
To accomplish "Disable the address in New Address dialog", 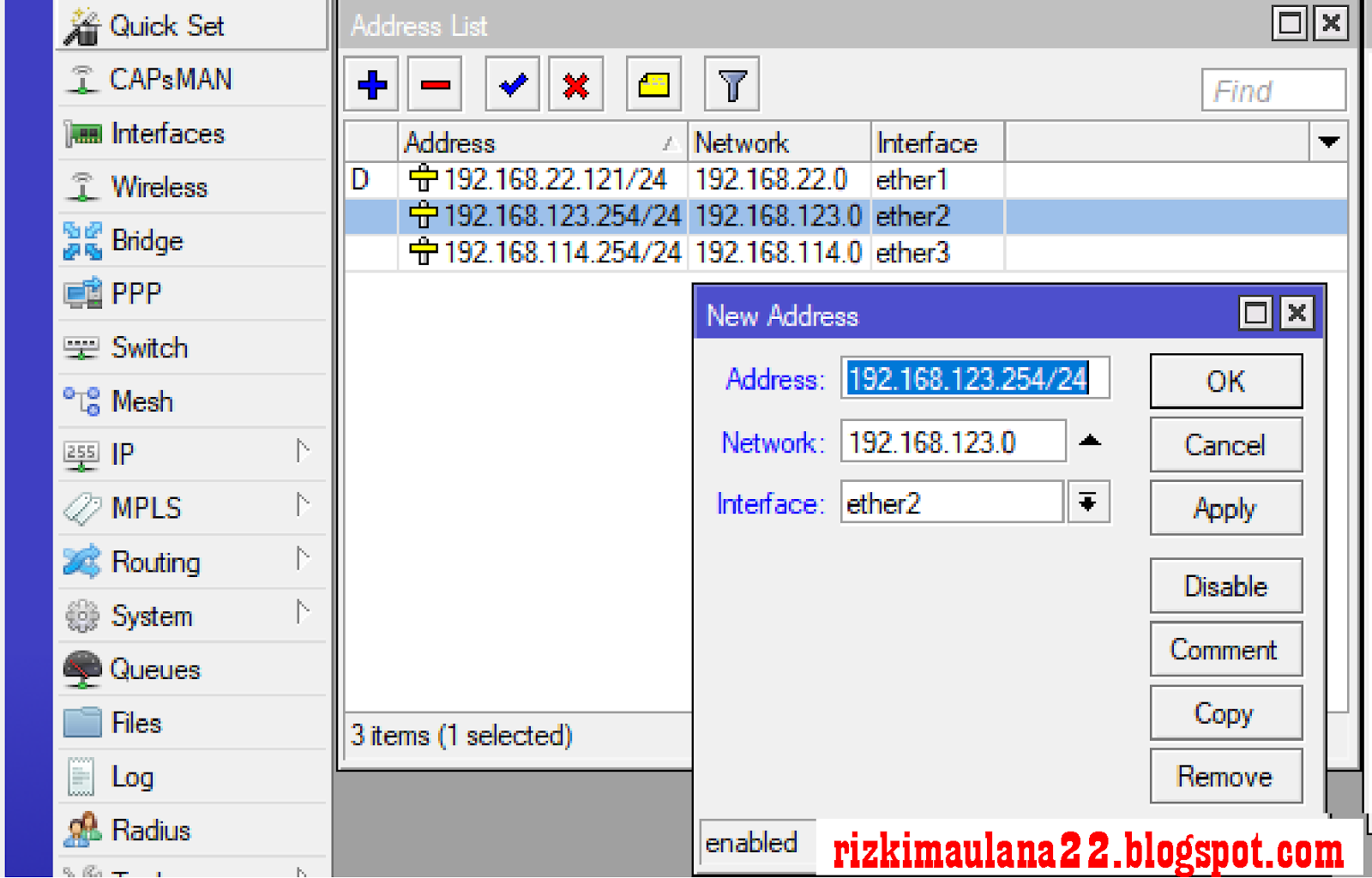I will click(x=1225, y=586).
